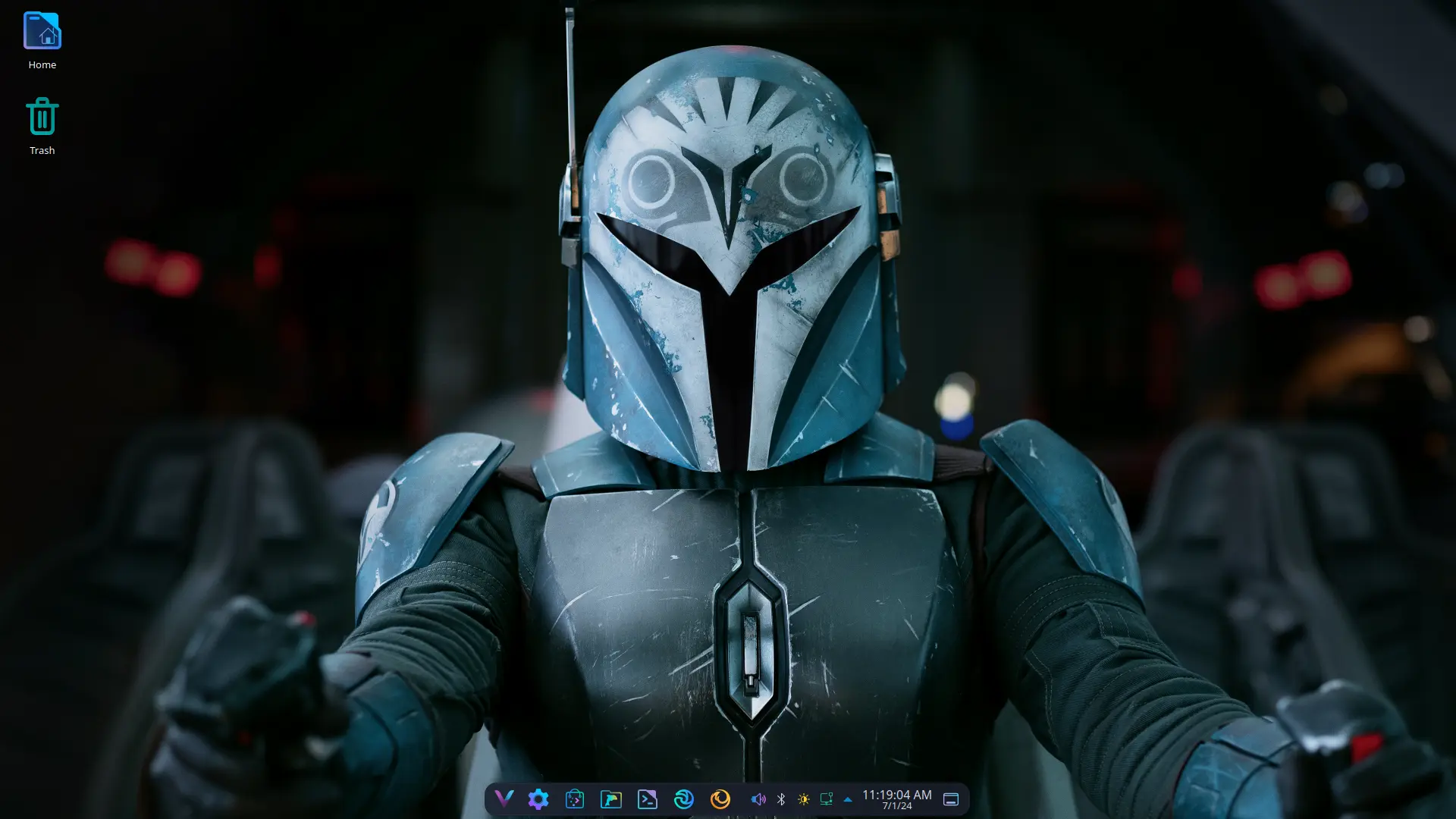The image size is (1456, 819).
Task: Open the application launcher V icon
Action: [504, 799]
